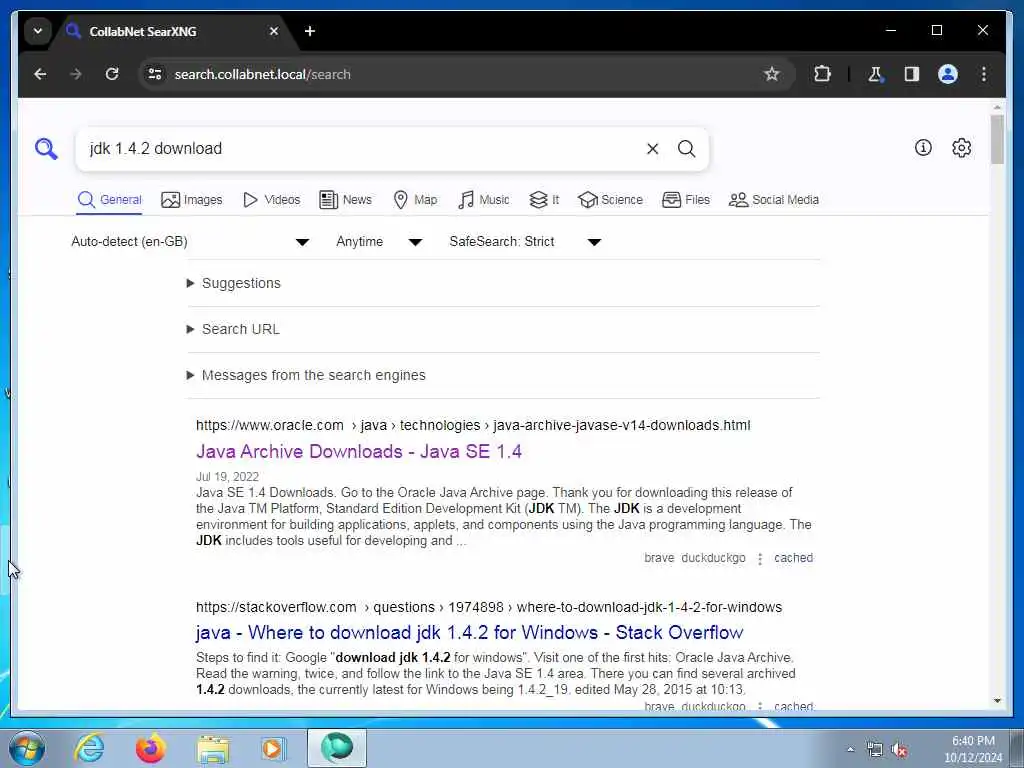This screenshot has height=768, width=1024.
Task: Switch to the Files category
Action: coord(686,200)
